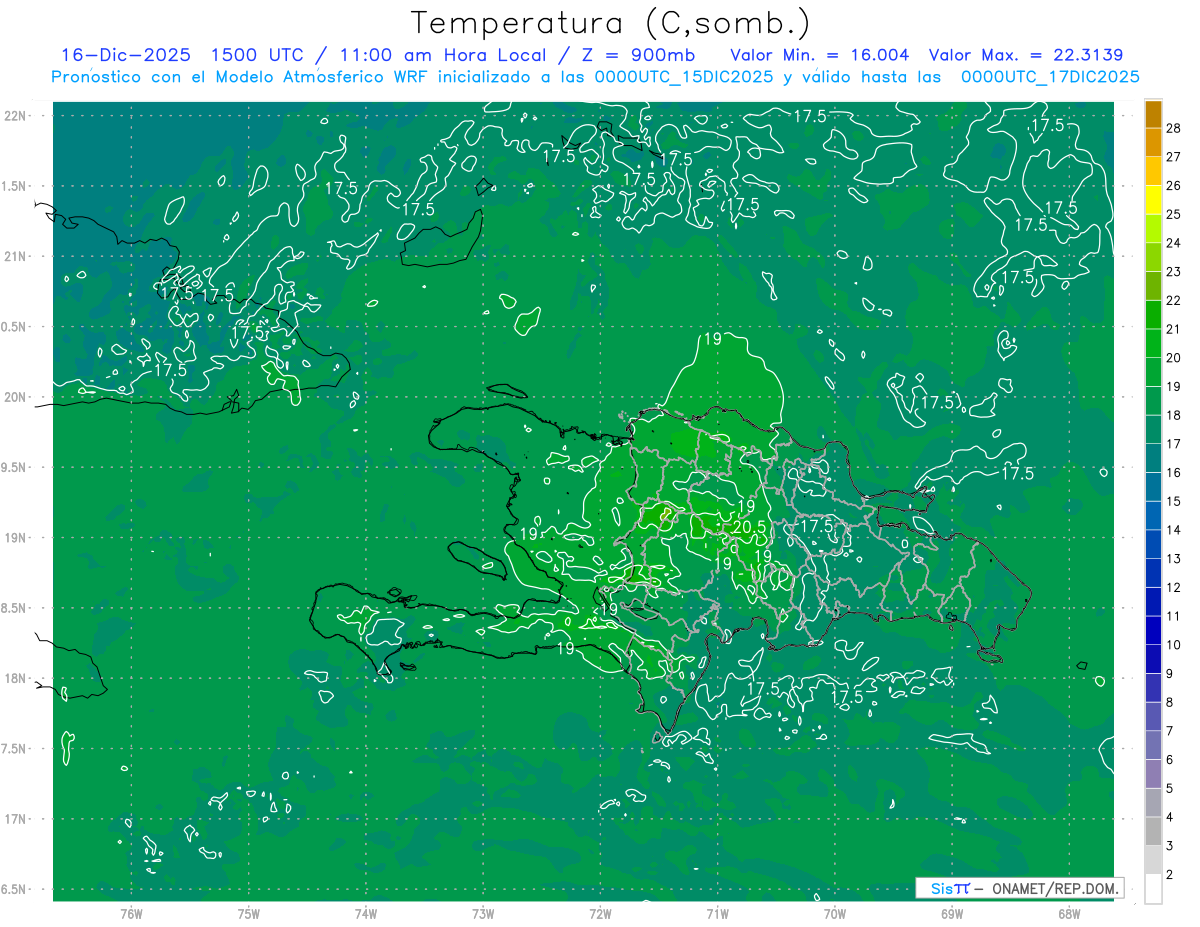Click the "26" colorbar tick label
Viewport: 1200px width, 927px height.
pos(1174,185)
